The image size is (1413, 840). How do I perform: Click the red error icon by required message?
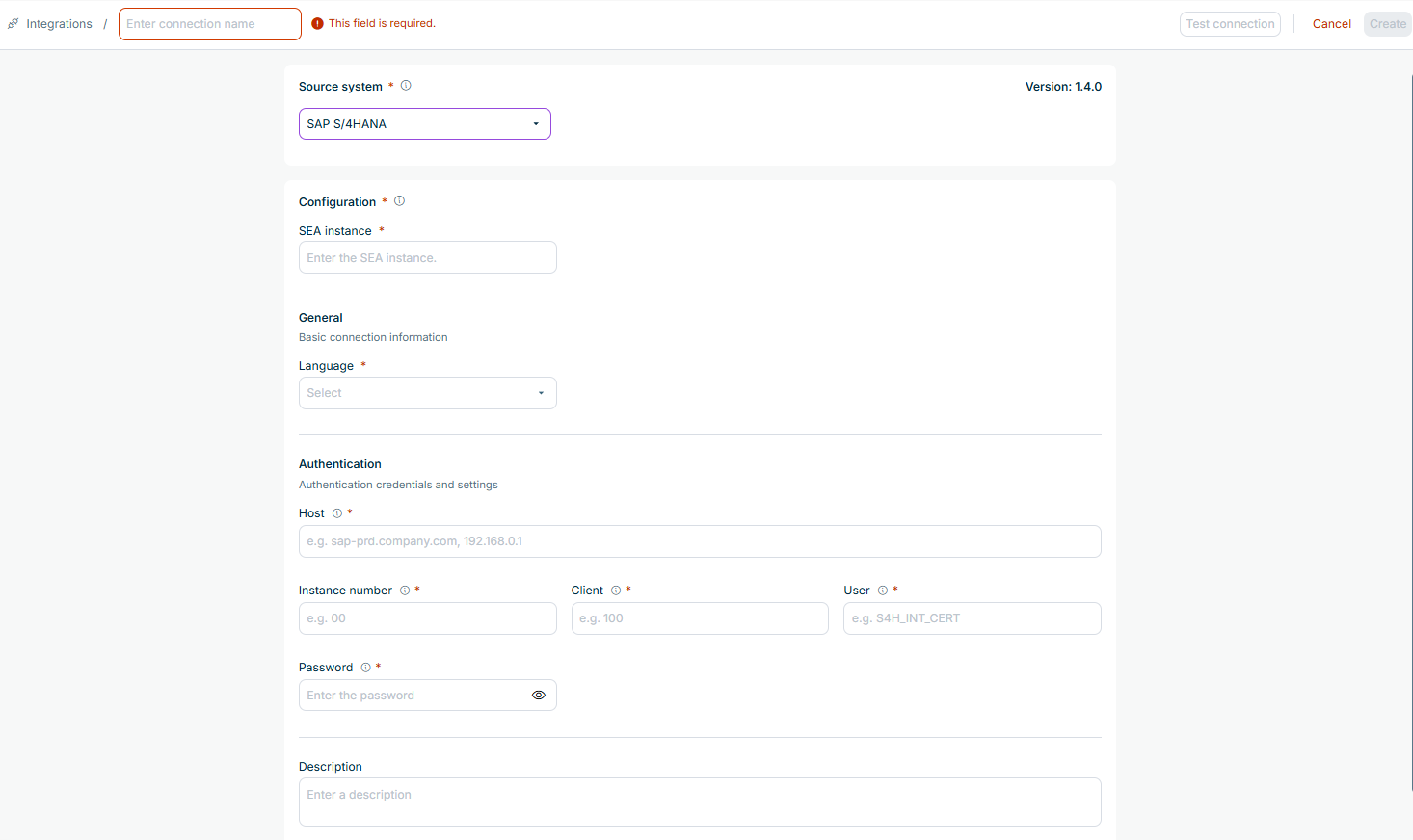click(317, 24)
